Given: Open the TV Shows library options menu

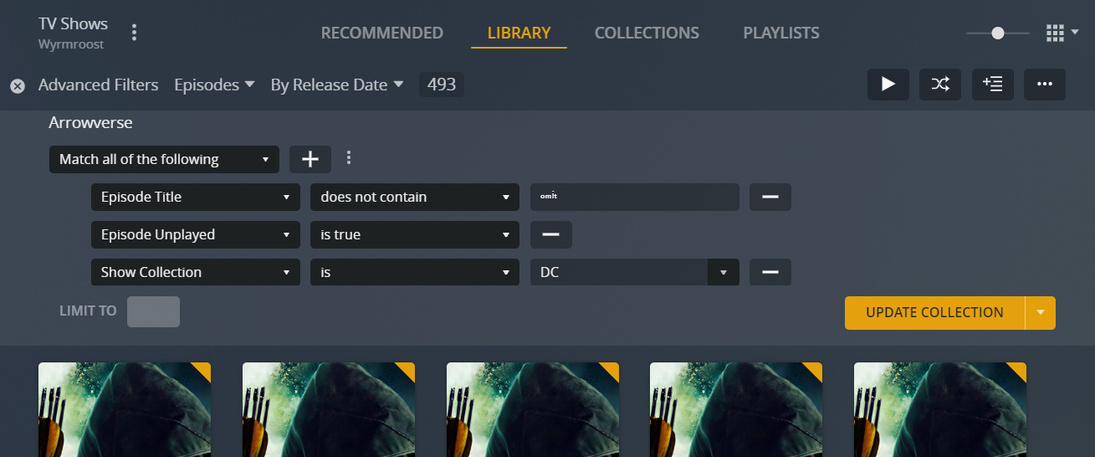Looking at the screenshot, I should point(135,33).
